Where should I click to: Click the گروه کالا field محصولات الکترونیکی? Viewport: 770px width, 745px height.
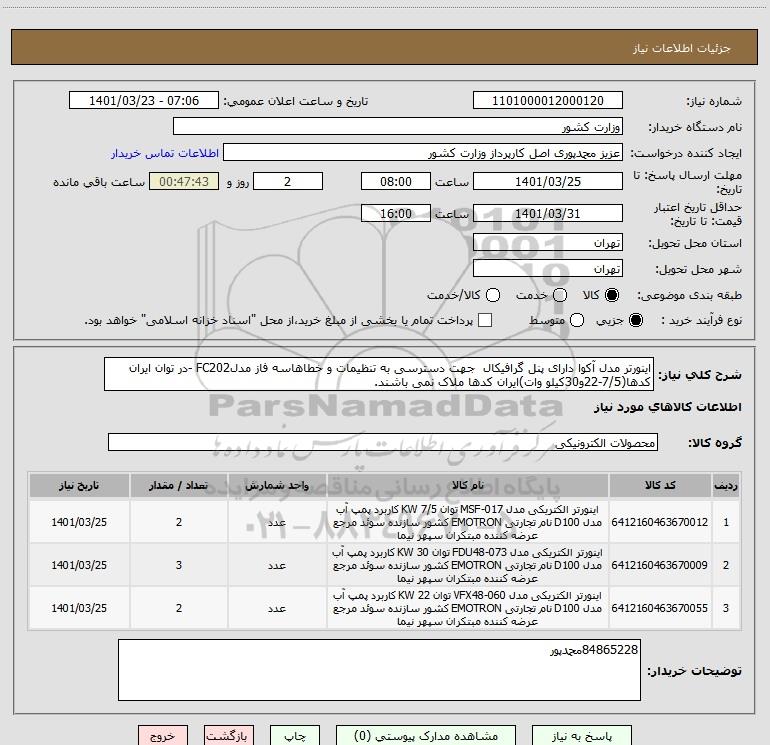pyautogui.click(x=383, y=442)
